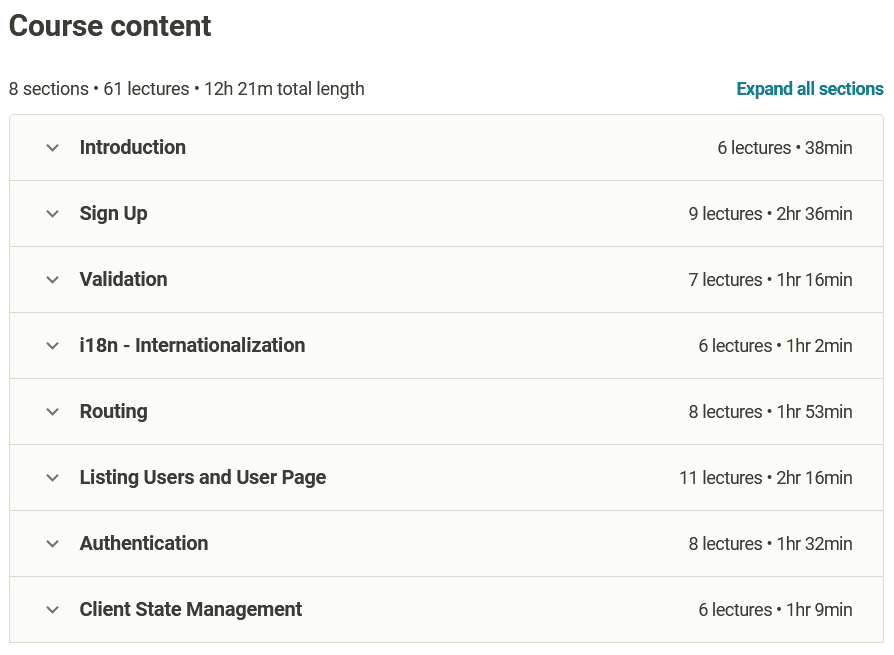Click the chevron arrow next to Routing
This screenshot has width=894, height=655.
[53, 412]
